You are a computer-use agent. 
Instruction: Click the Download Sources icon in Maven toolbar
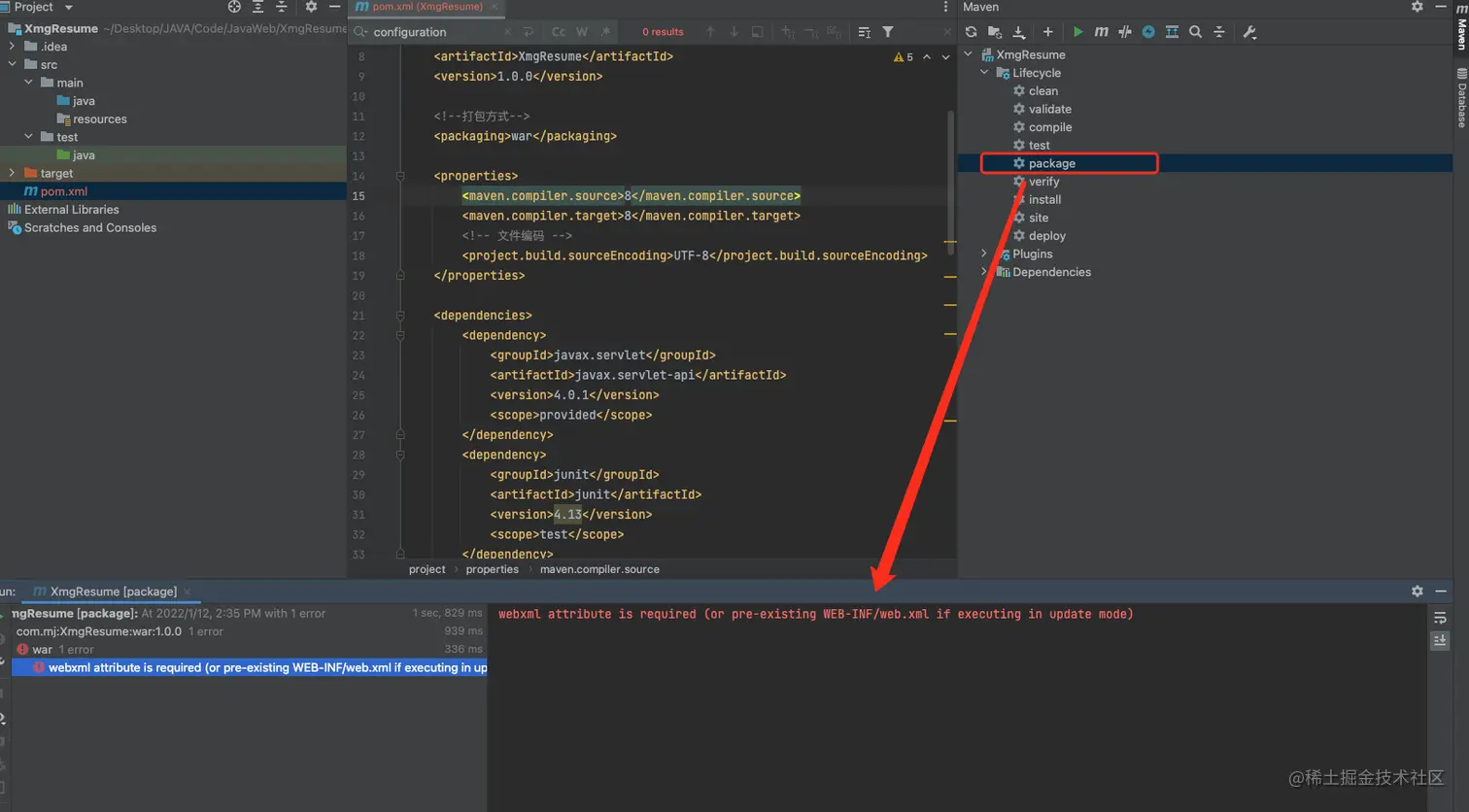click(x=1018, y=32)
